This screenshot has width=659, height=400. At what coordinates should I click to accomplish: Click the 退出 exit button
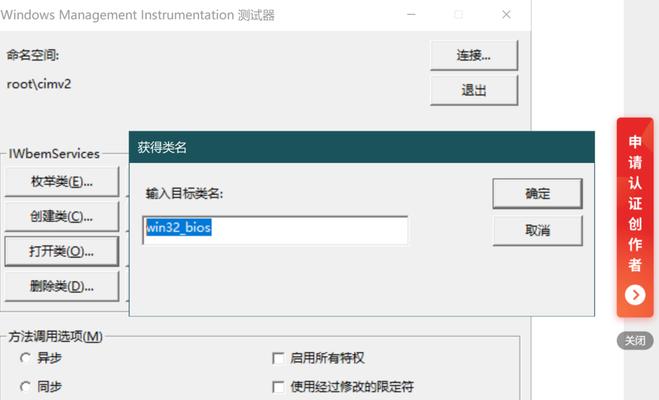click(474, 90)
